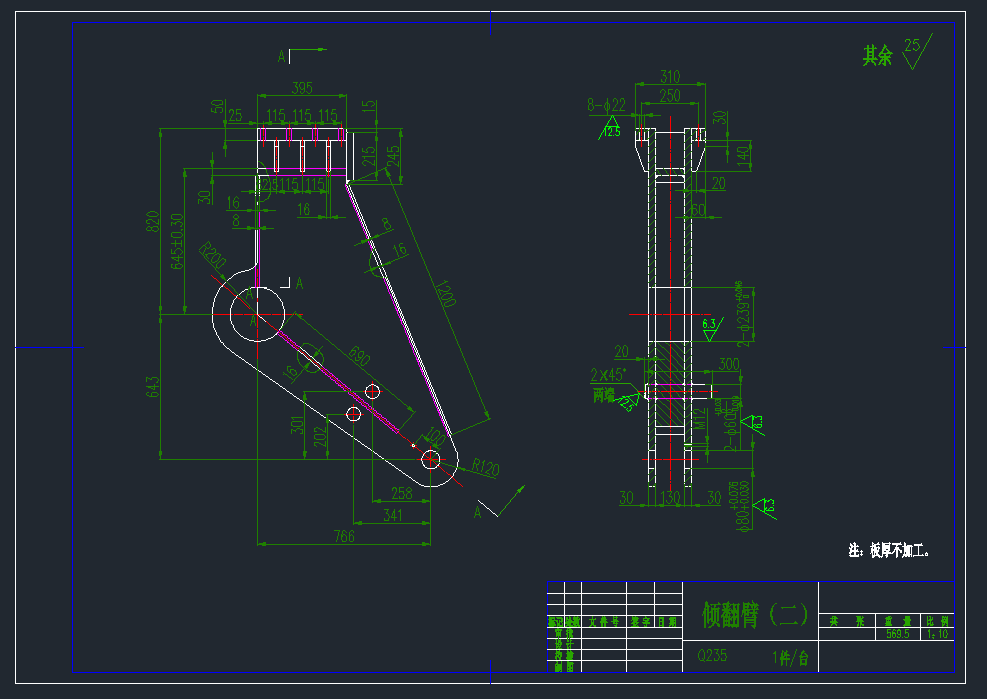Click the 文件号 title block header
Screen dimensions: 987x699
click(604, 622)
